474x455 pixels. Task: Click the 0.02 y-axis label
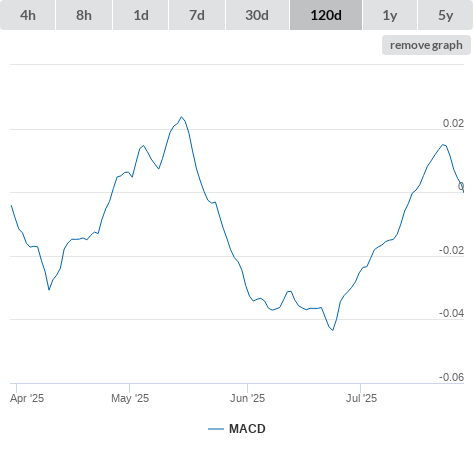[453, 123]
